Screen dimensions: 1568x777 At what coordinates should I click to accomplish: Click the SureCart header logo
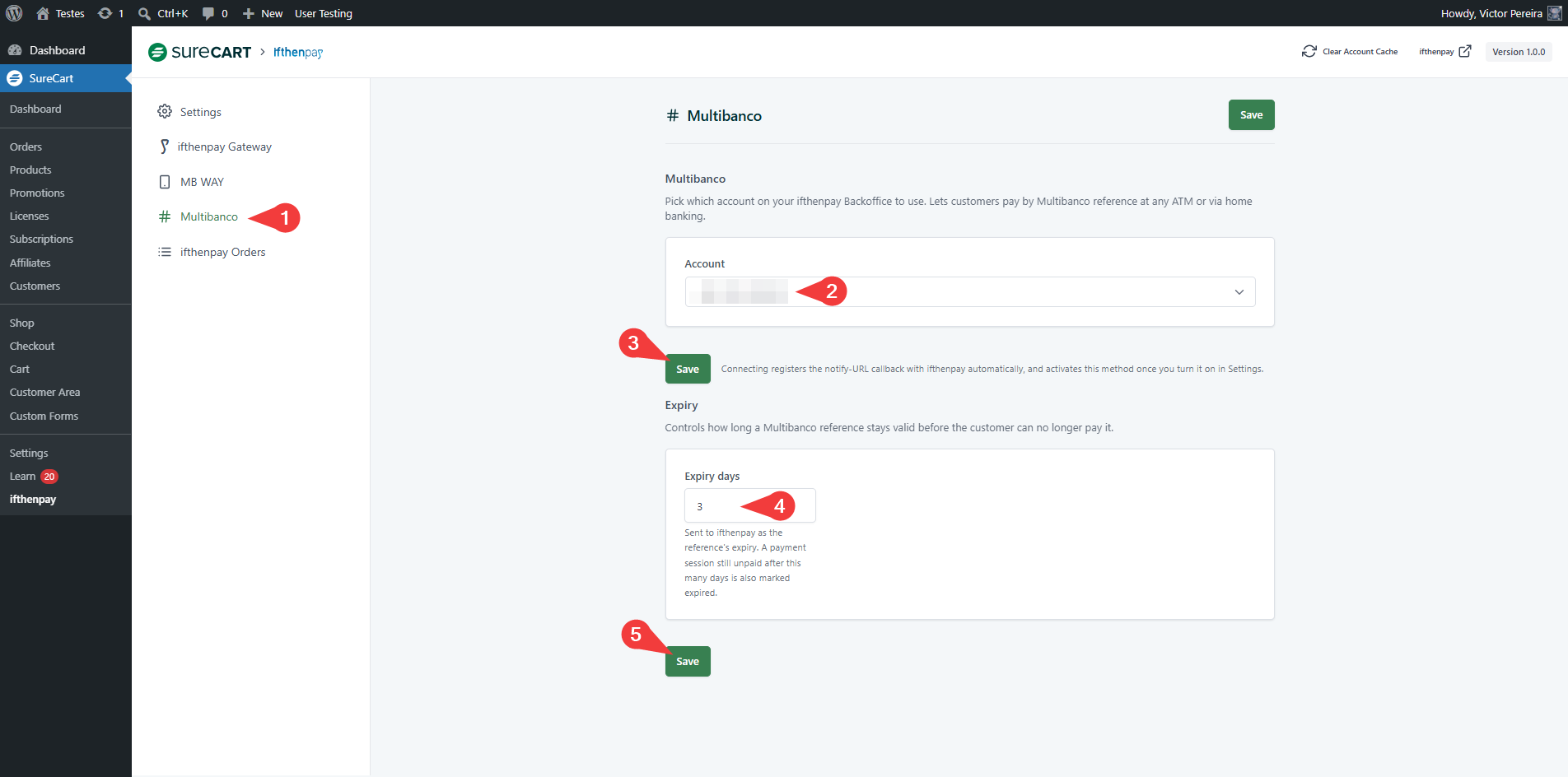199,52
